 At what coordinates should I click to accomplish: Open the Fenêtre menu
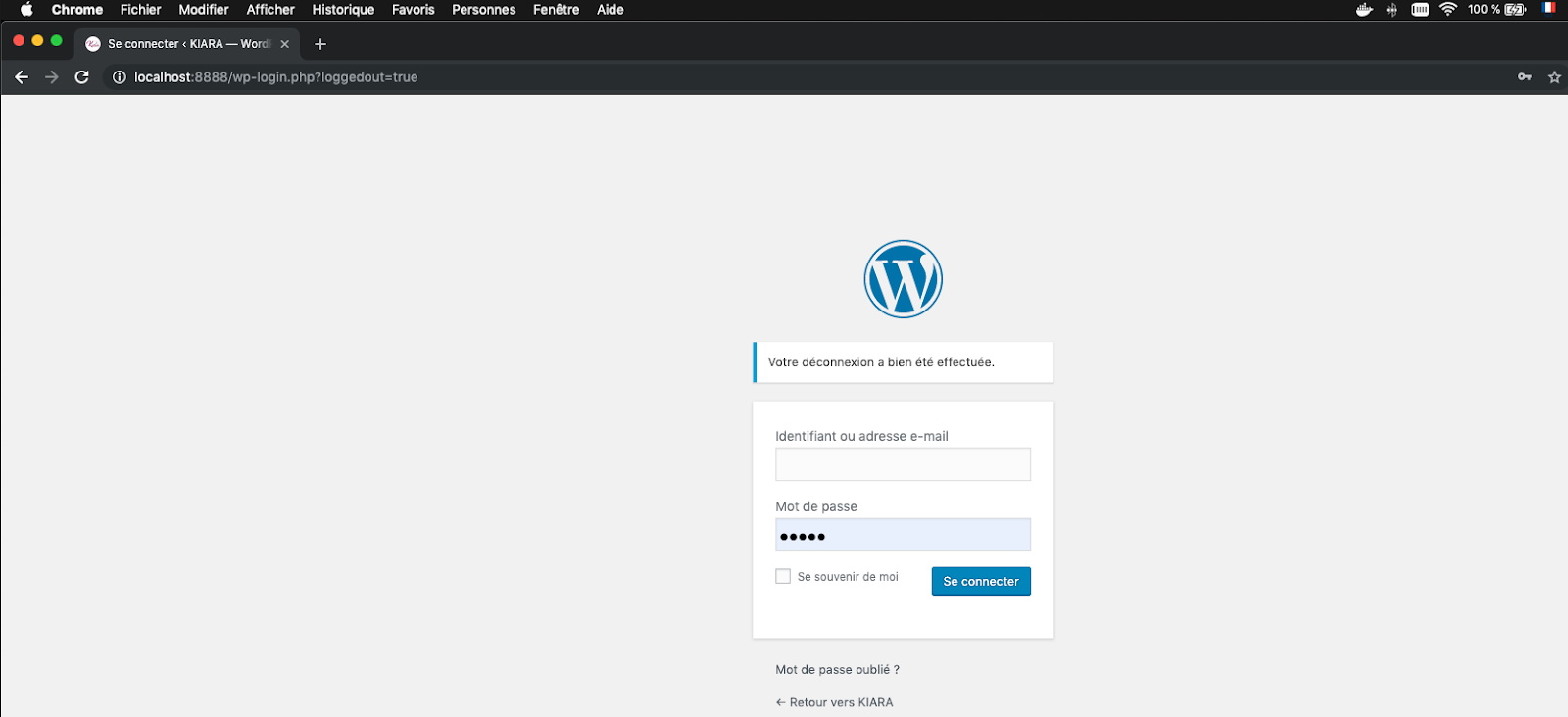point(557,10)
